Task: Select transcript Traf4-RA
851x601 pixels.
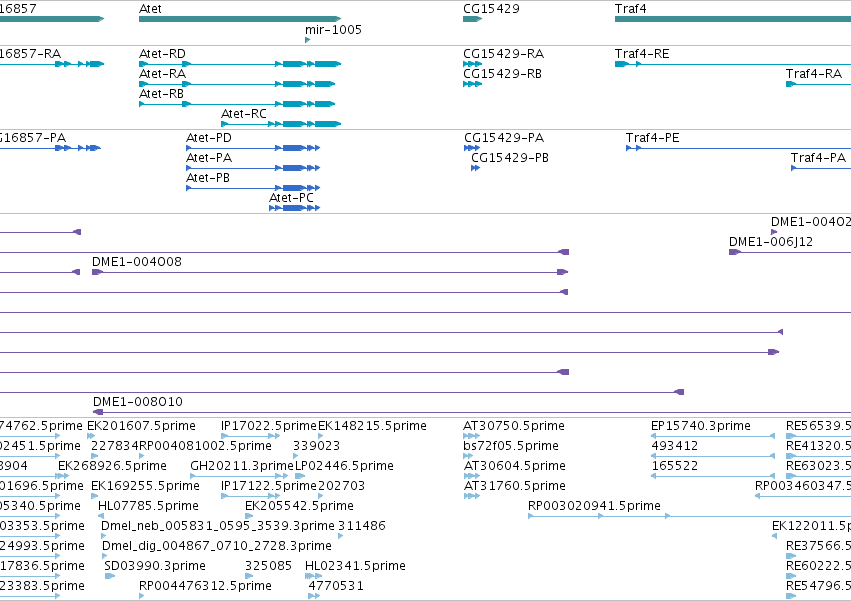Action: pyautogui.click(x=818, y=84)
